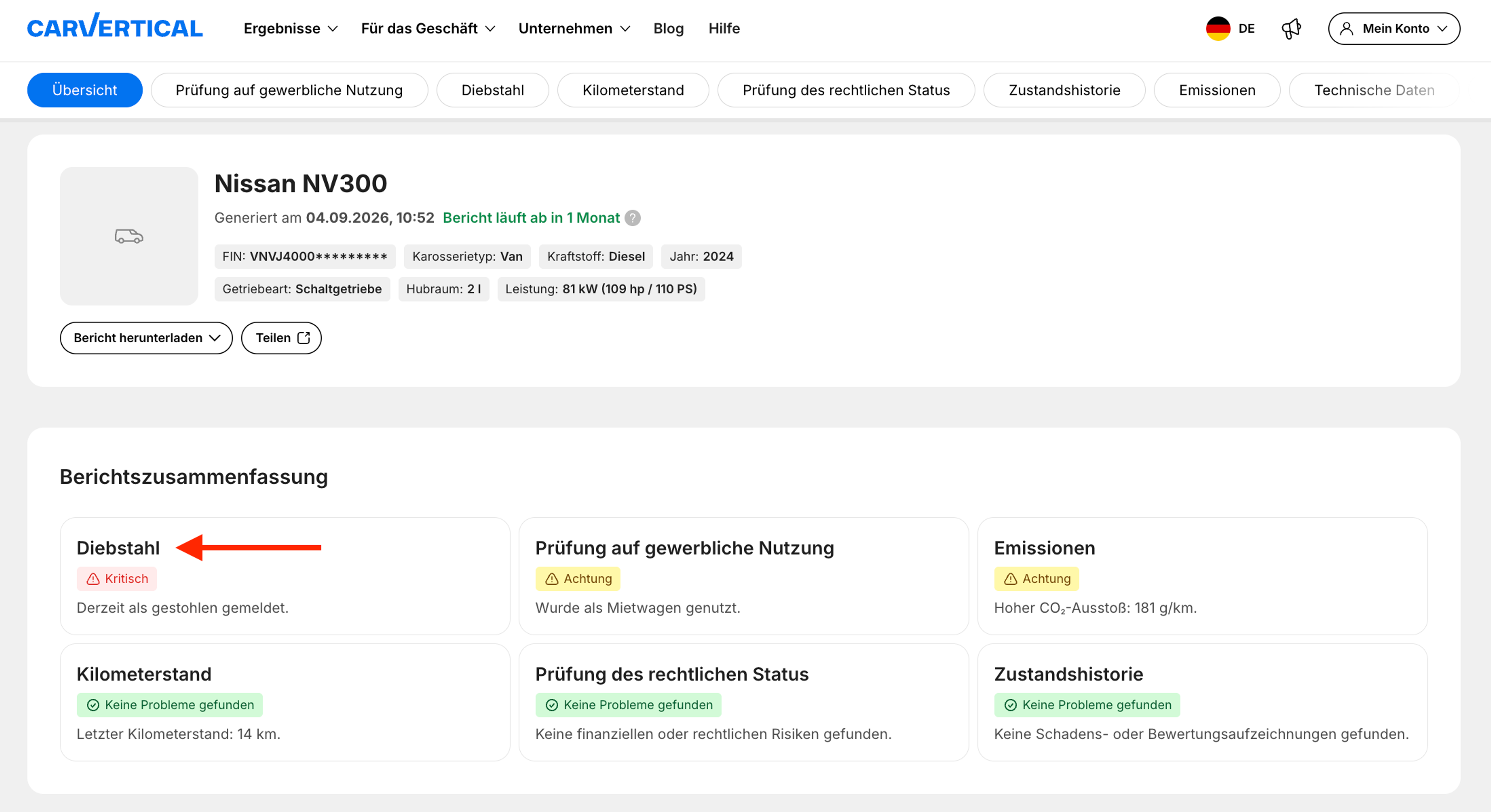The height and width of the screenshot is (812, 1491).
Task: Click the green check icon under Kilometerstand
Action: point(93,705)
